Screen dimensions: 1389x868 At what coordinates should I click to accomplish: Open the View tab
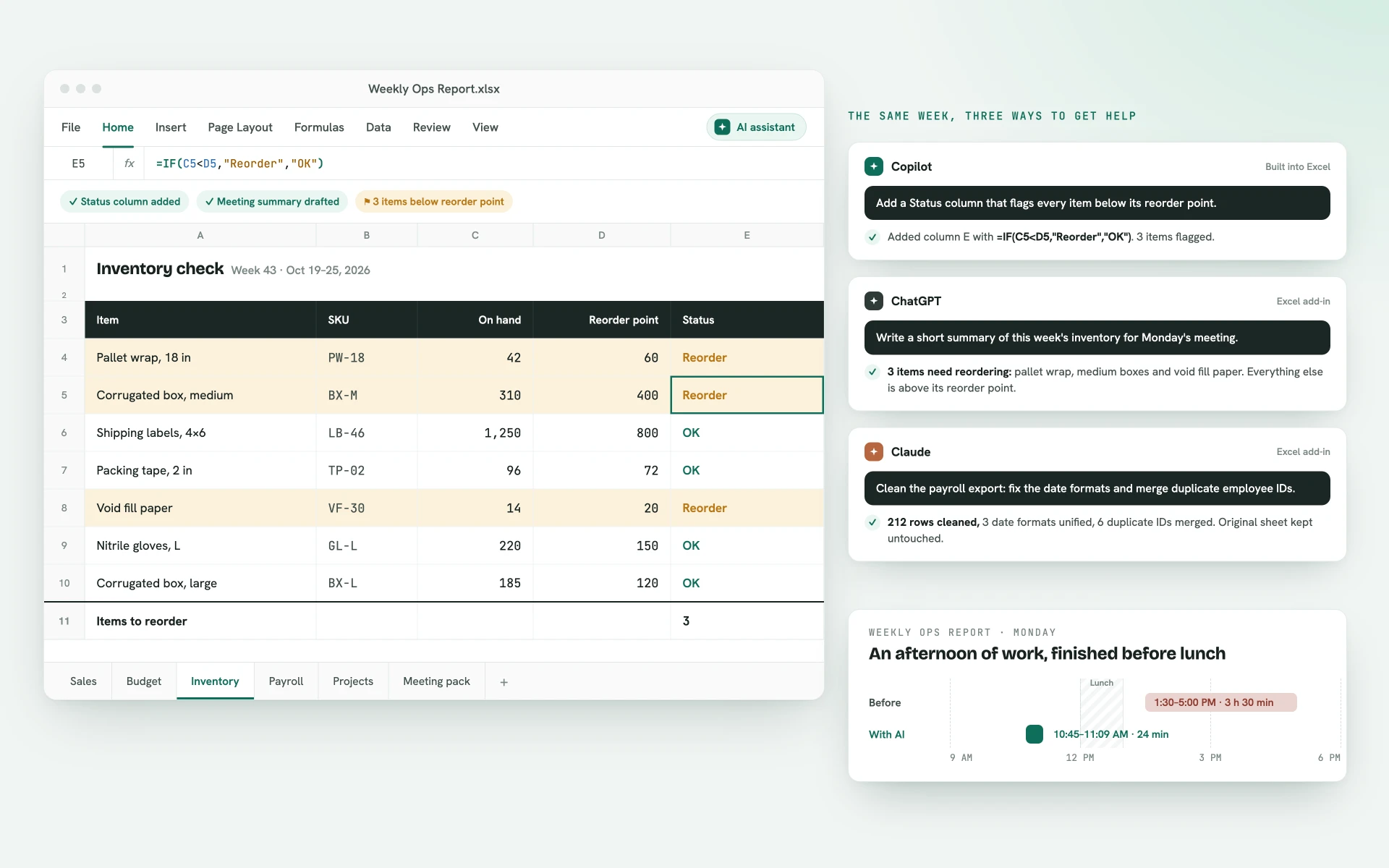(485, 127)
